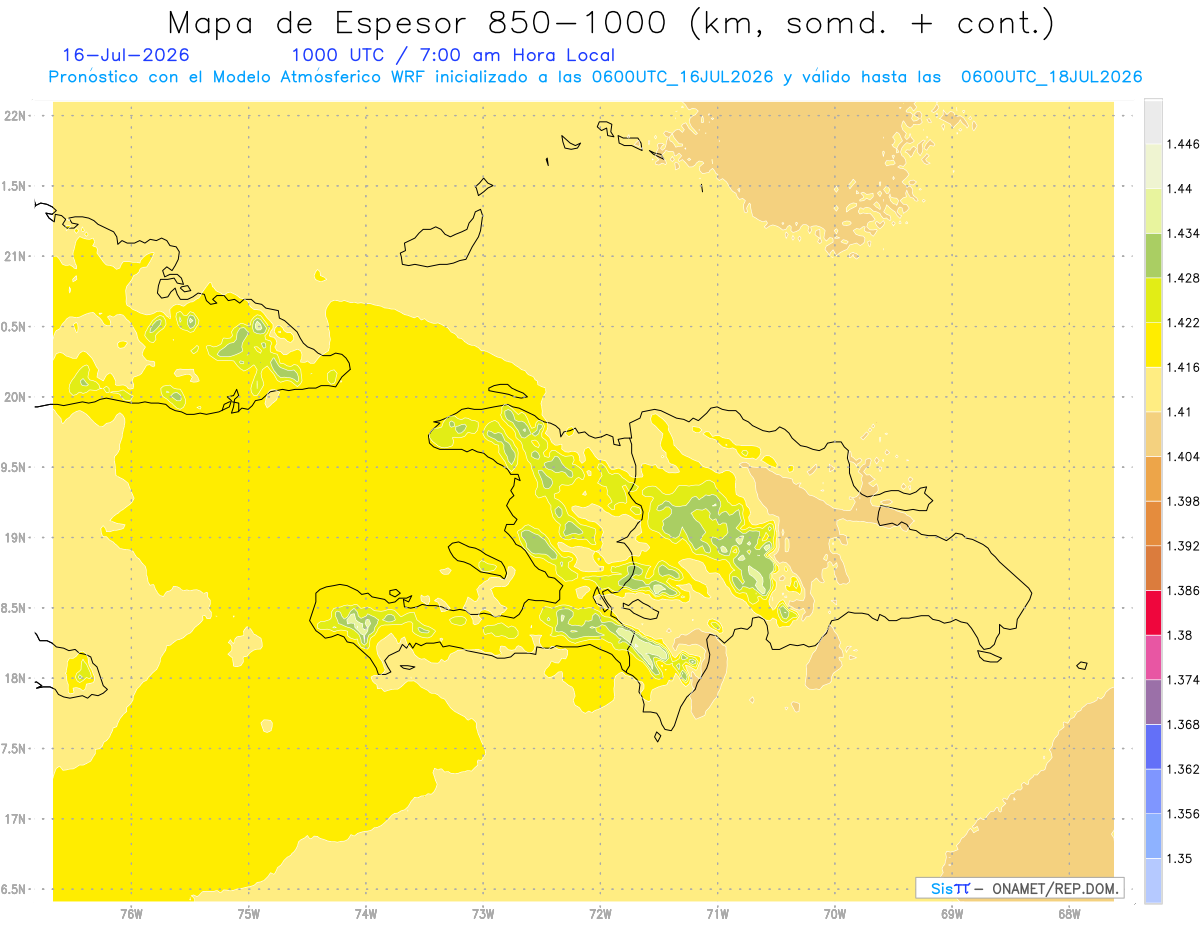Image resolution: width=1200 pixels, height=927 pixels.
Task: Click legend value '1.428'
Action: (1183, 278)
